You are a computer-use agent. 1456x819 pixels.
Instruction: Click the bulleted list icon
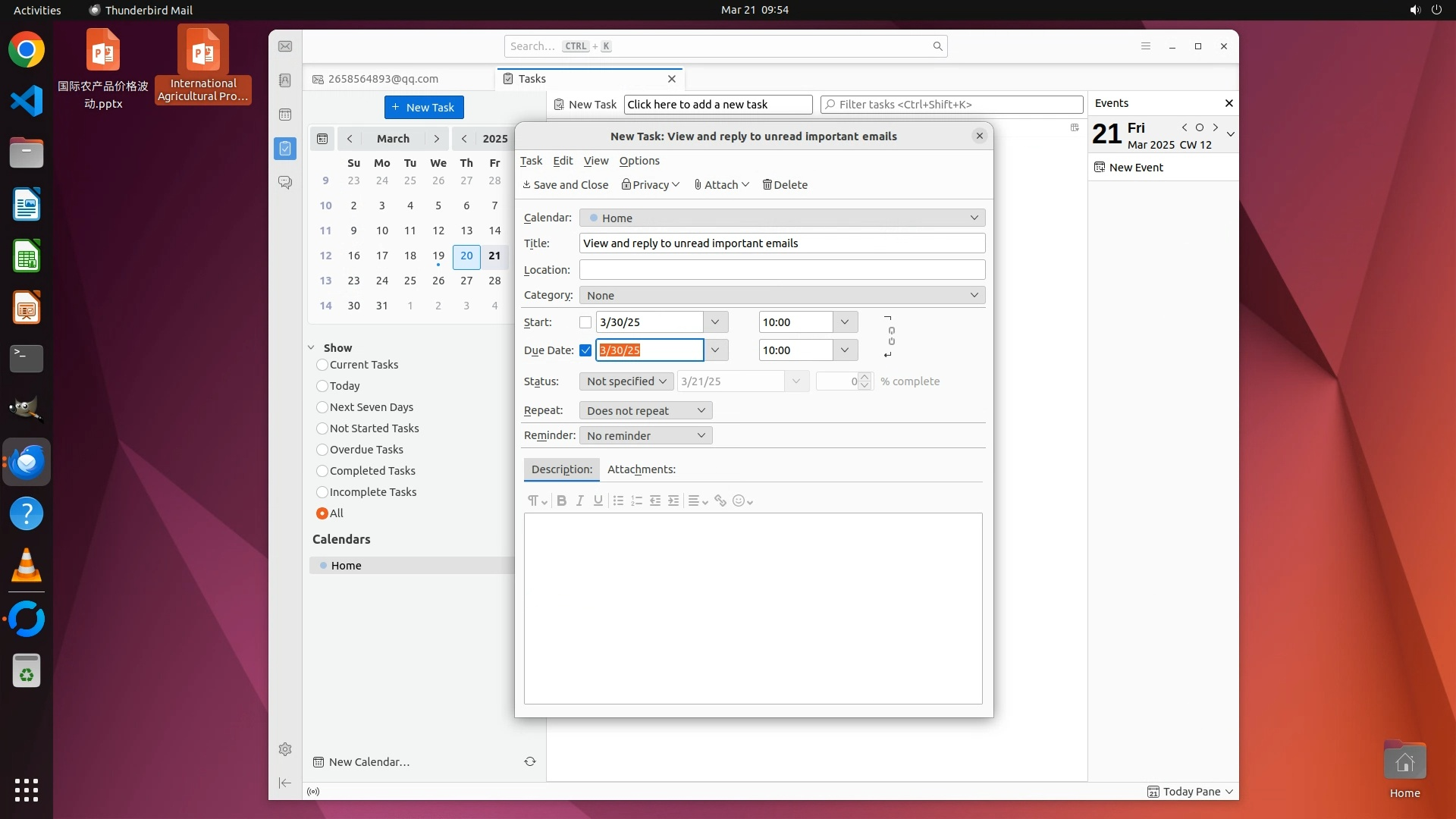[618, 500]
